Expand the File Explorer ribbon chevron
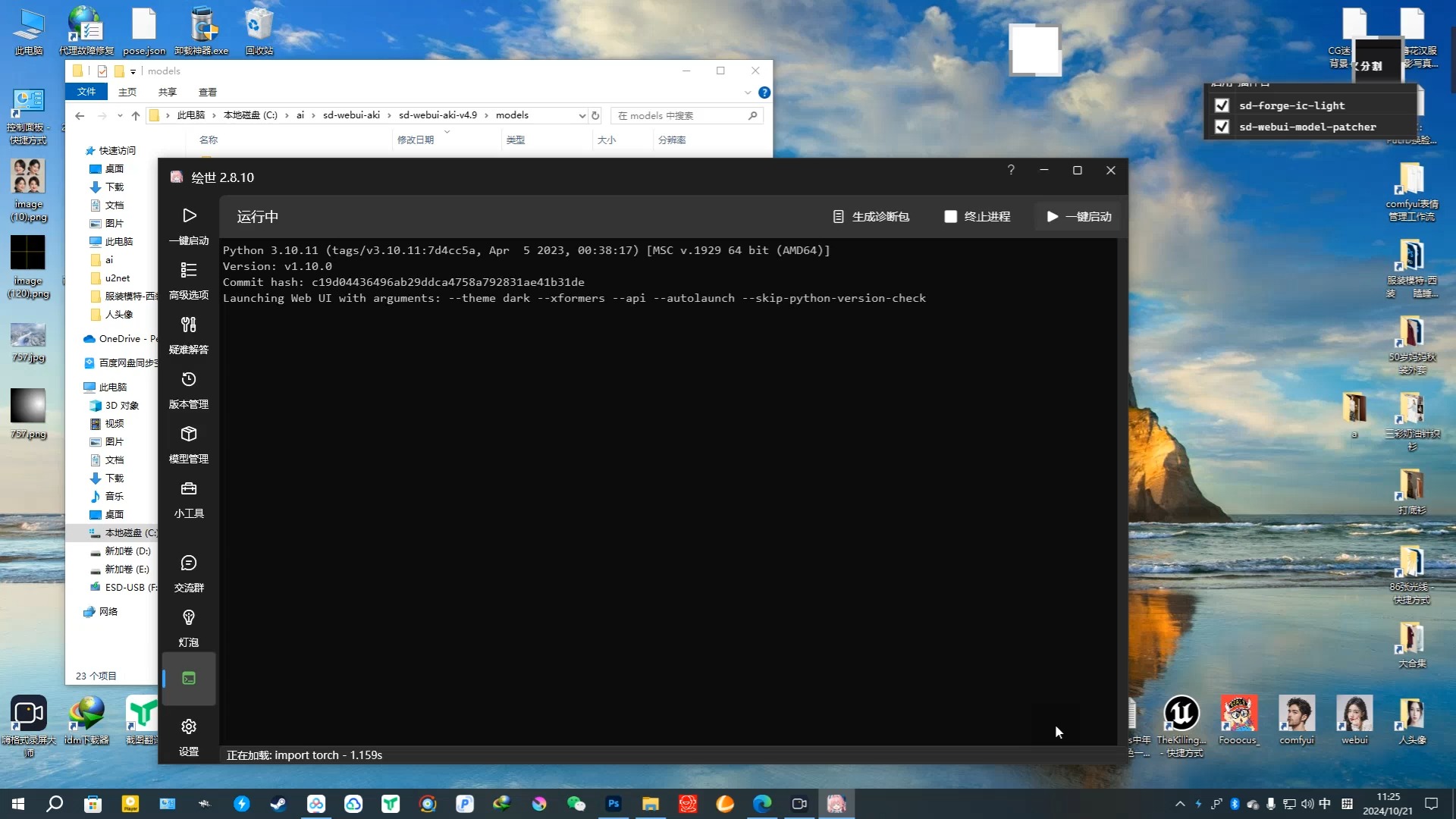 (748, 93)
